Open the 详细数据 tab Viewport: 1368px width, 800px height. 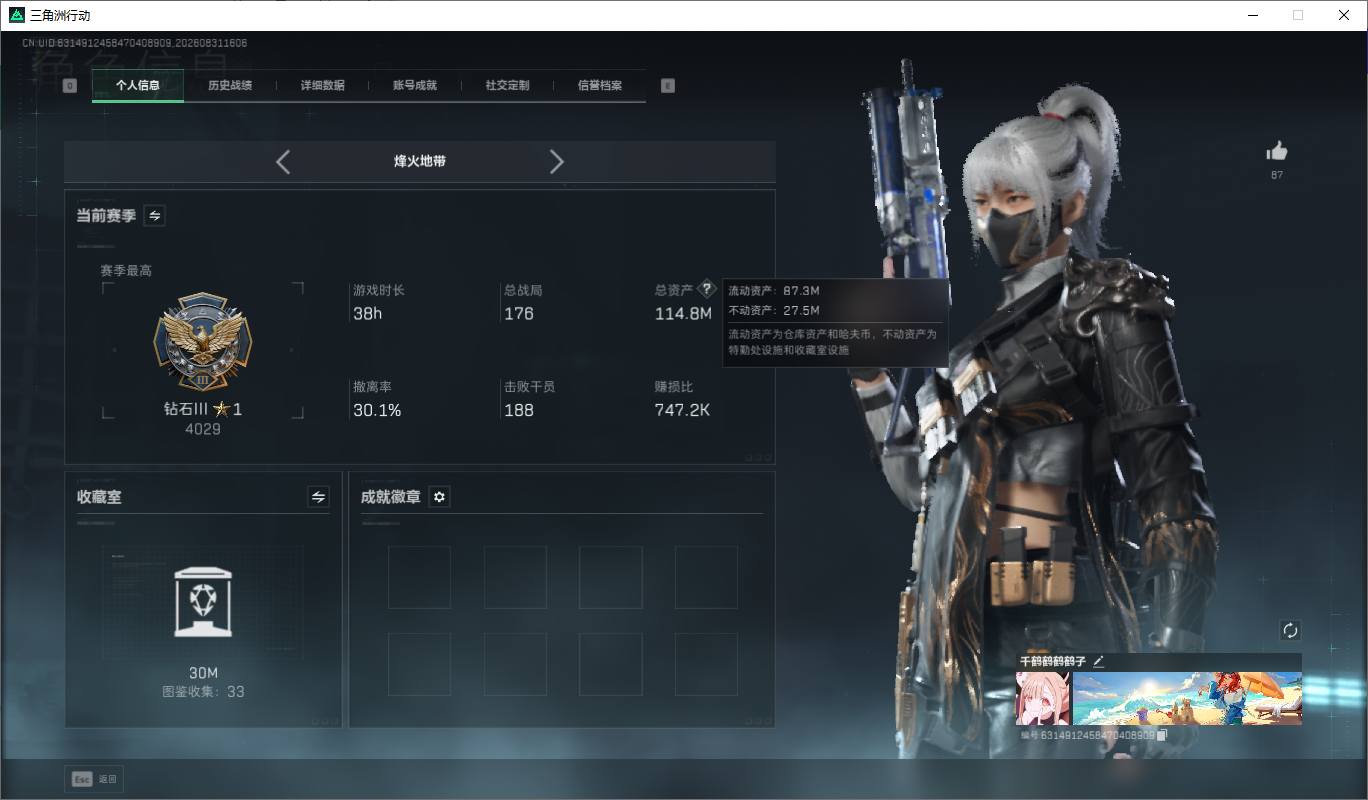pyautogui.click(x=323, y=85)
